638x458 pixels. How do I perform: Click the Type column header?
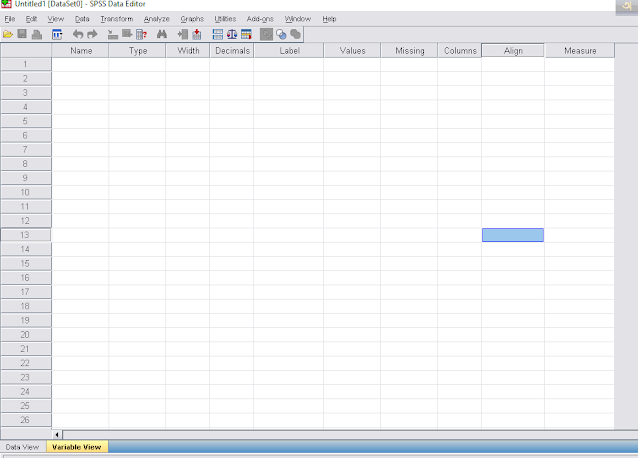point(138,51)
